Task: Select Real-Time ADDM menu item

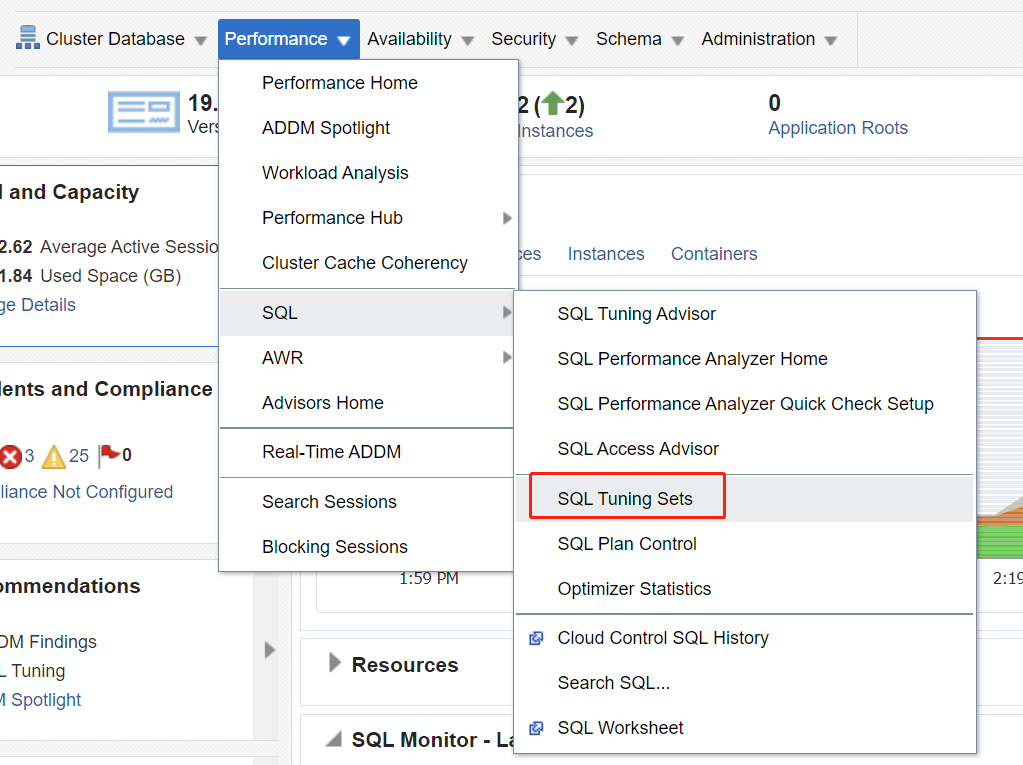Action: (x=367, y=452)
